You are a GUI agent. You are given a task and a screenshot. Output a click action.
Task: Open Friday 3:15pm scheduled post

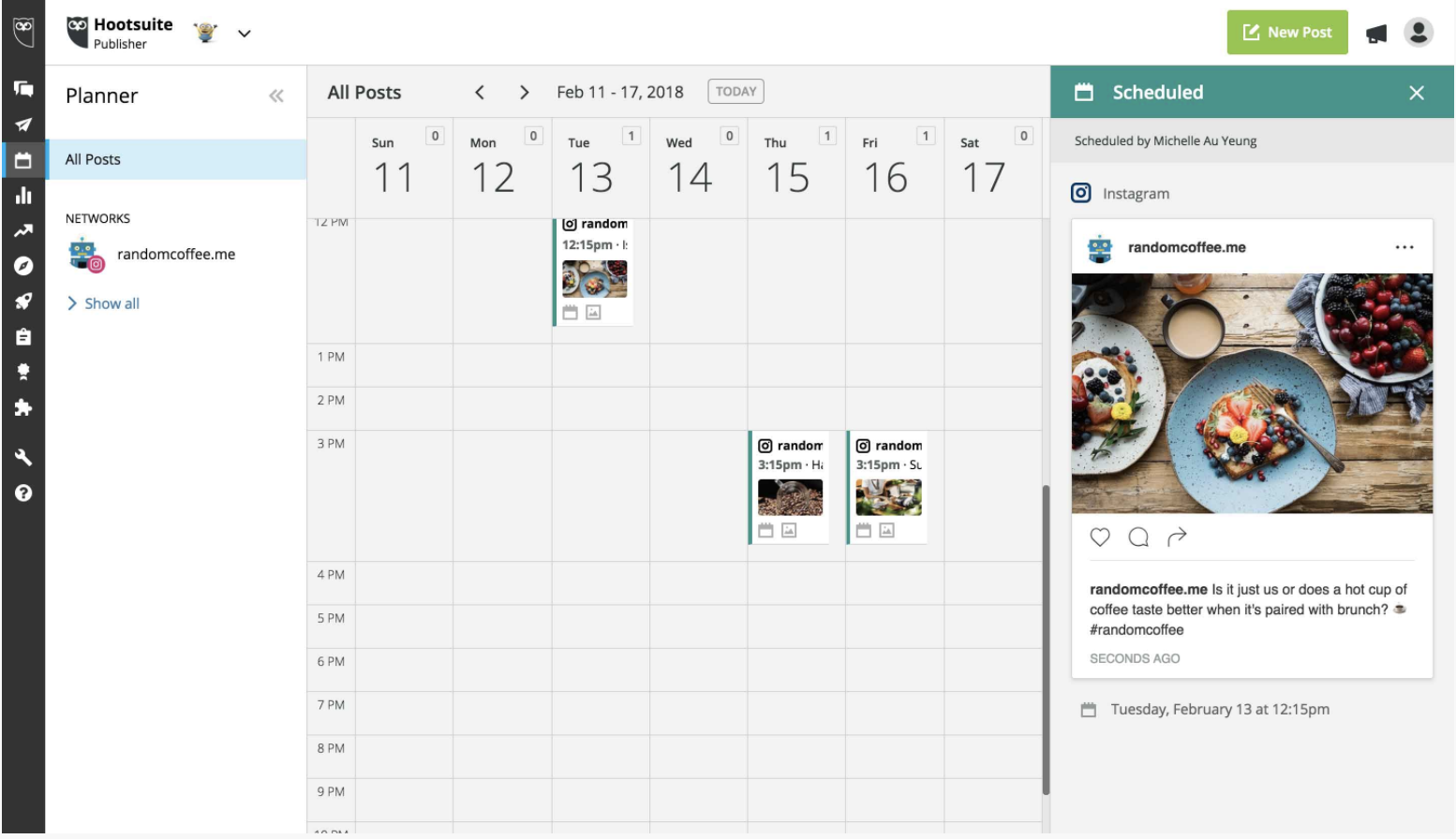pos(888,488)
